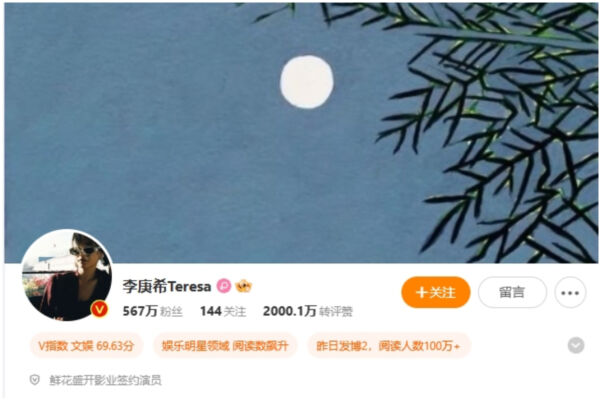Screen dimensions: 600x400
Task: Click the pink membership badge icon
Action: click(224, 286)
